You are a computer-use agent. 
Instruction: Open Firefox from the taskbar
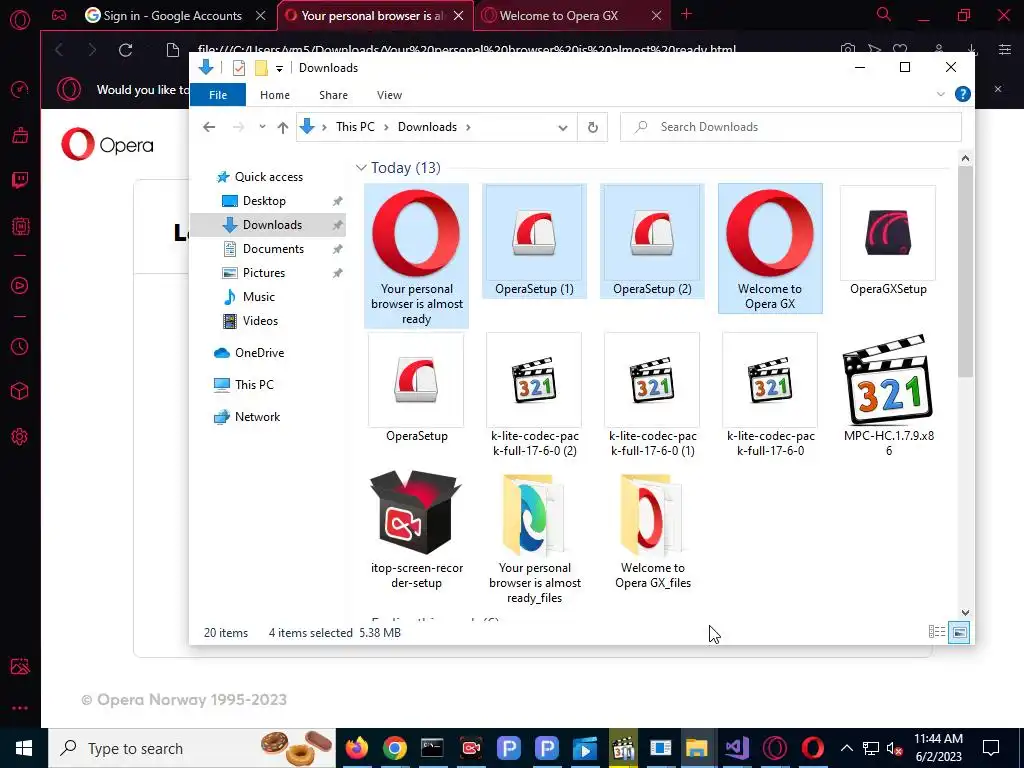click(x=357, y=748)
